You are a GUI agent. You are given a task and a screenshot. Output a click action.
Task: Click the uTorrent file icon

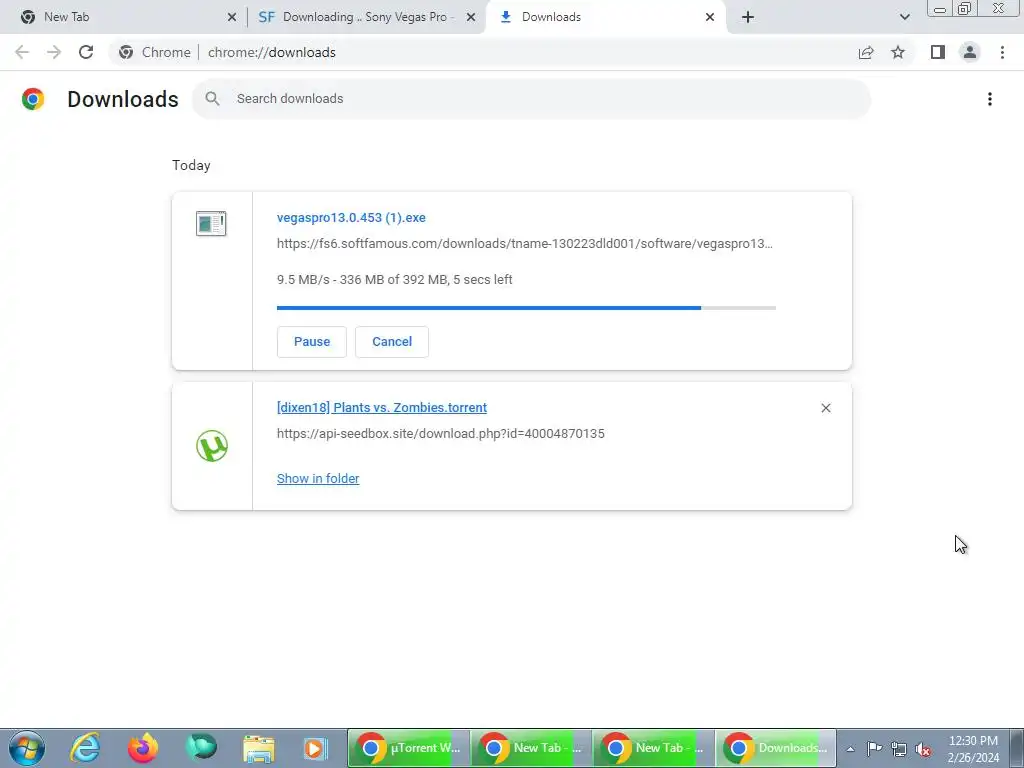click(x=212, y=446)
